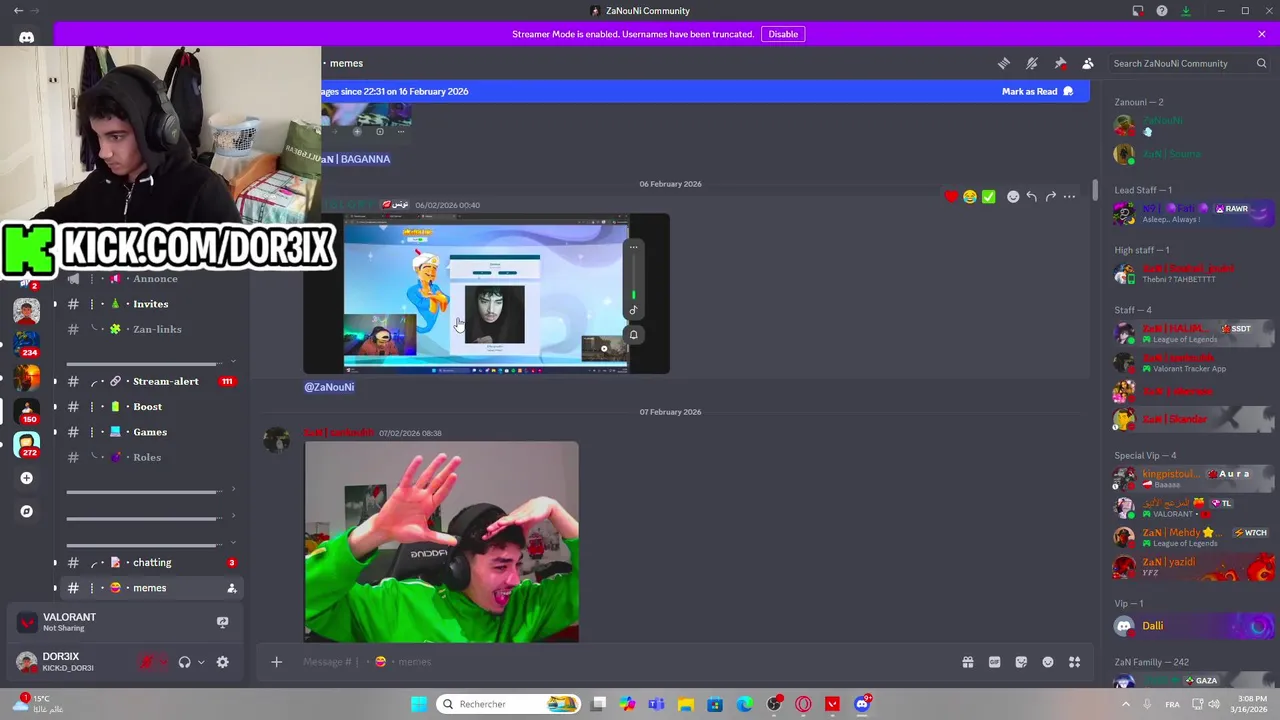This screenshot has width=1280, height=720.
Task: Open member ZaN | yazidi profile
Action: [x=1193, y=567]
